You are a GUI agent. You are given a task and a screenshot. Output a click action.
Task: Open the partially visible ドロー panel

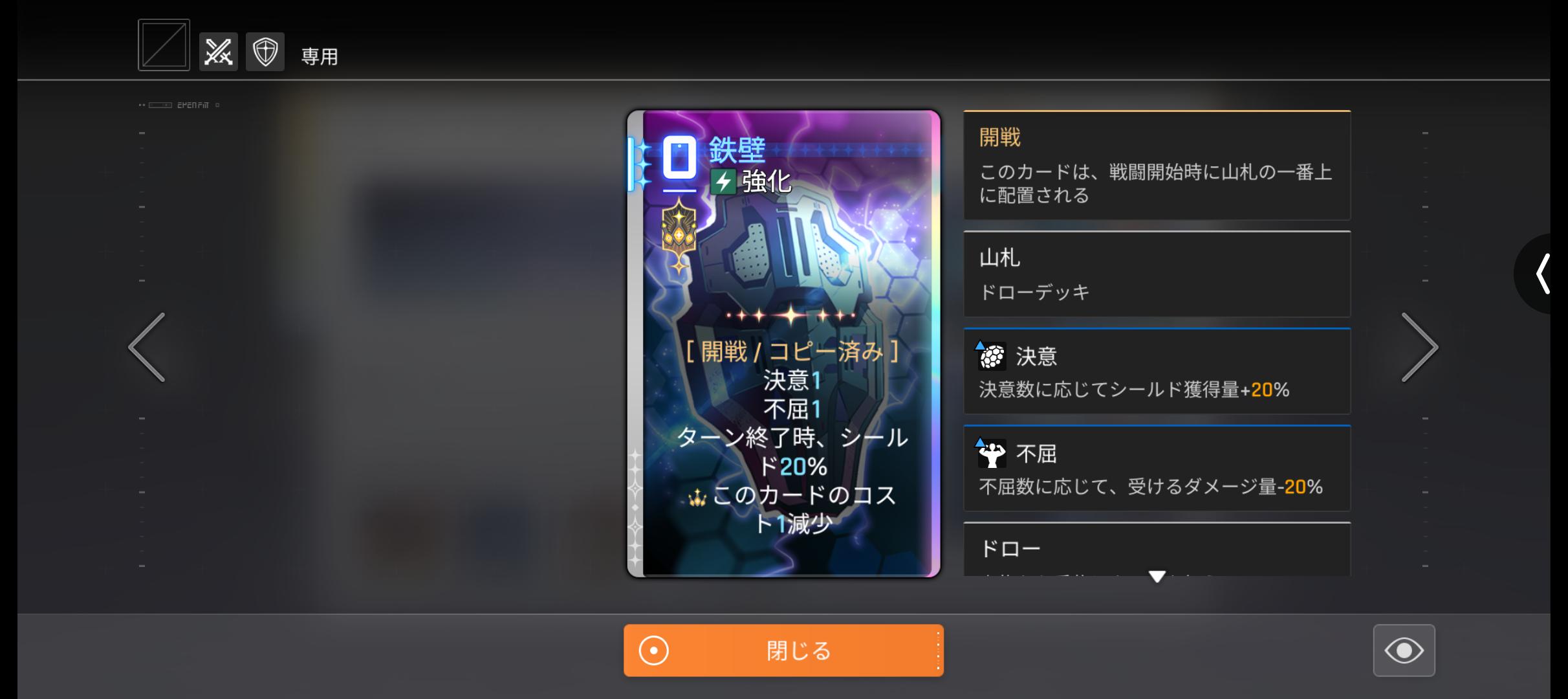pos(1157,549)
